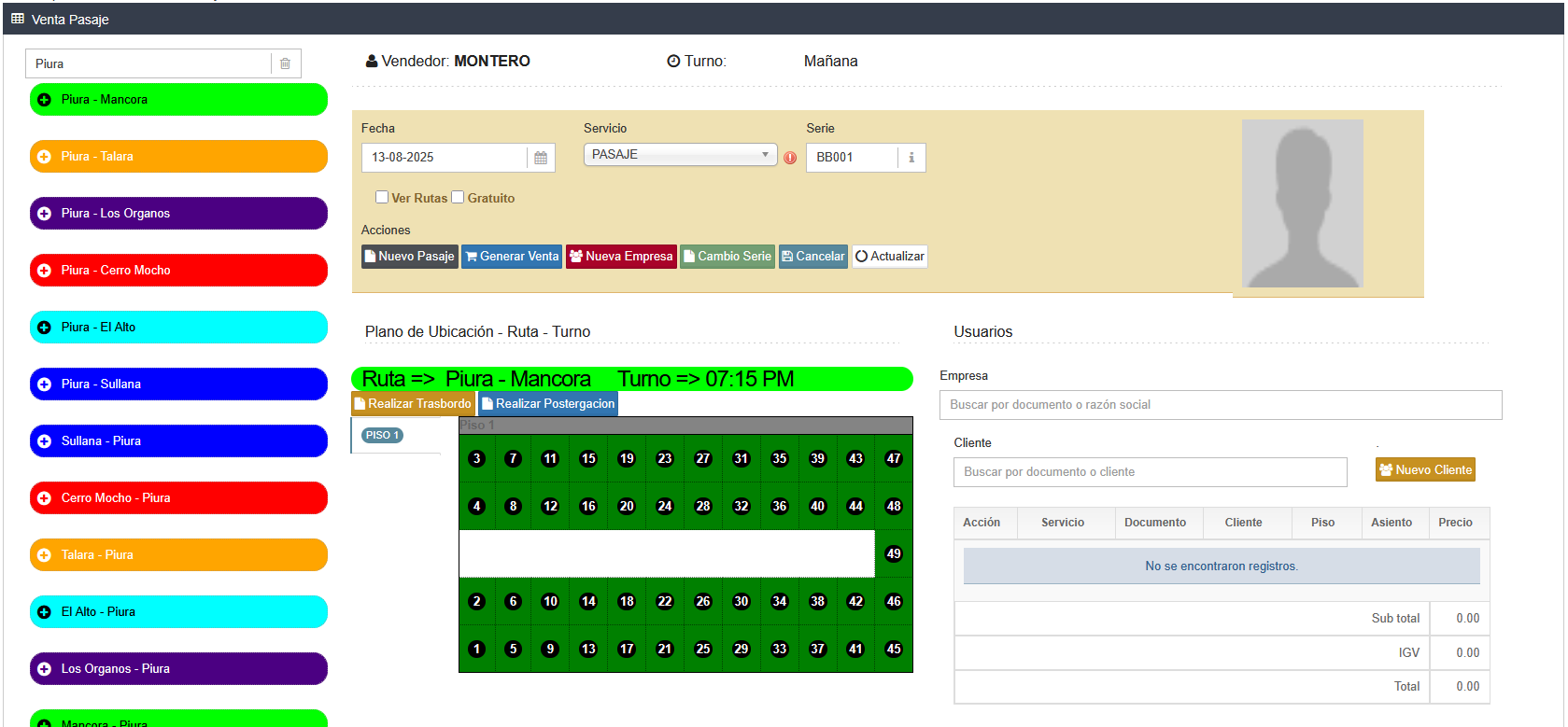Select seat 1 on the bus plan
1568x727 pixels.
tap(477, 649)
